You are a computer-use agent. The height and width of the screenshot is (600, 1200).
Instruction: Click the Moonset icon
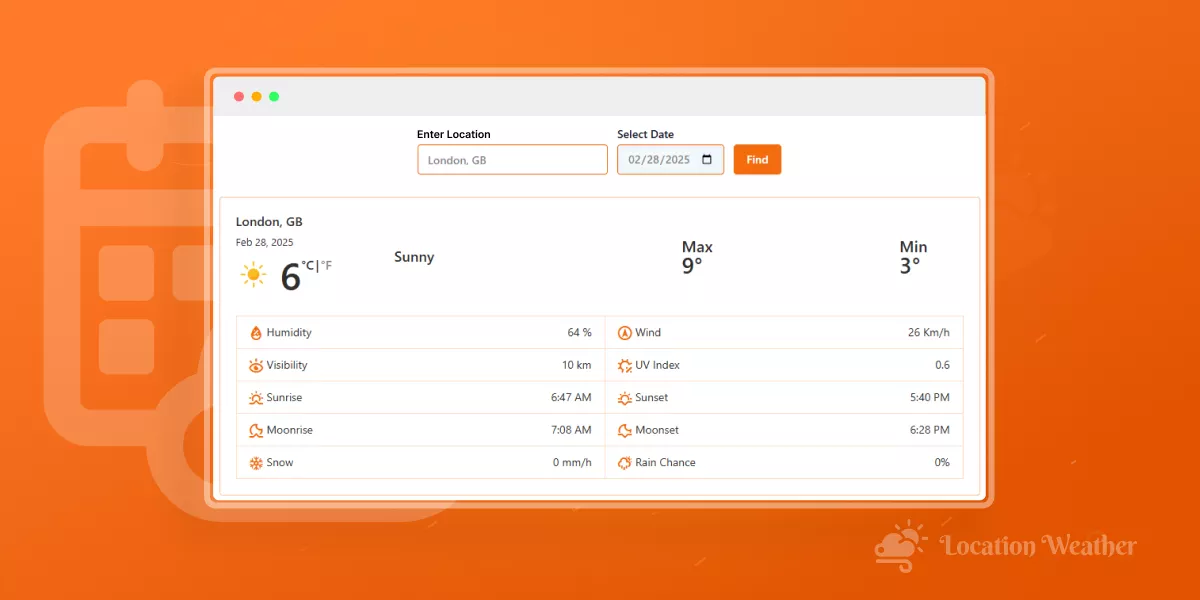[626, 430]
